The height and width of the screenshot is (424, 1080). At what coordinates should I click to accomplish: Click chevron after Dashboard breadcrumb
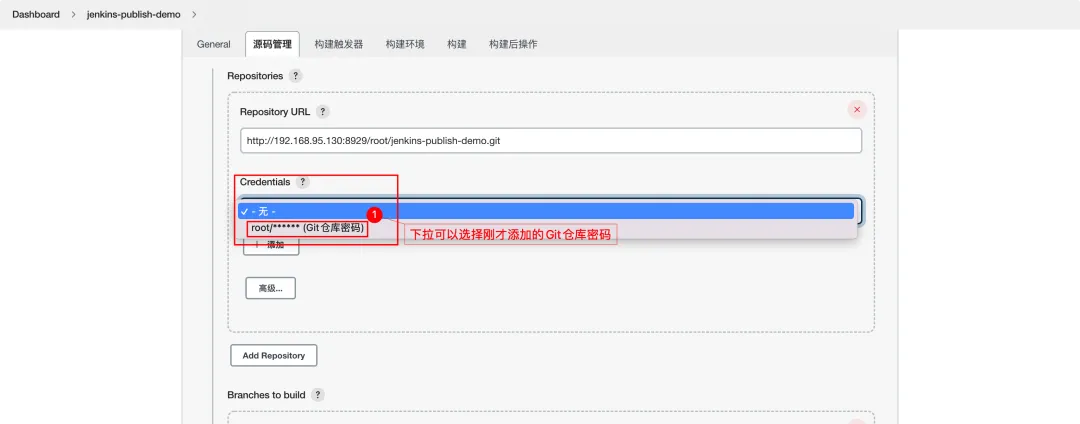point(73,14)
